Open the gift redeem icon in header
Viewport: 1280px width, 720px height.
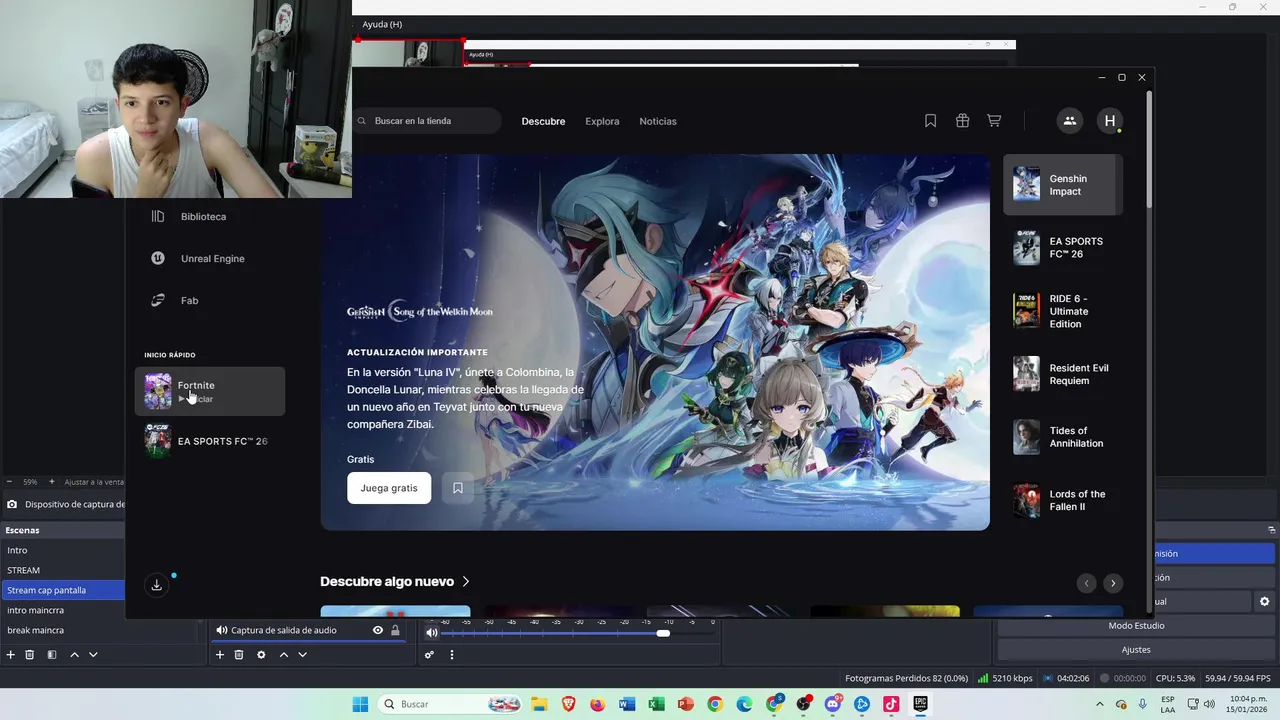(x=962, y=121)
